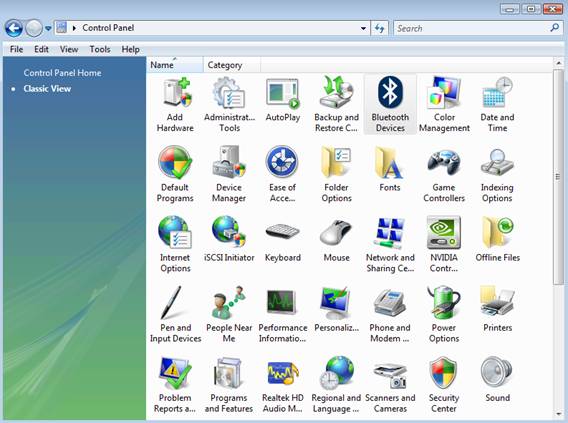Expand the Control Panel breadcrumb arrow
Image resolution: width=568 pixels, height=423 pixels.
click(x=74, y=28)
